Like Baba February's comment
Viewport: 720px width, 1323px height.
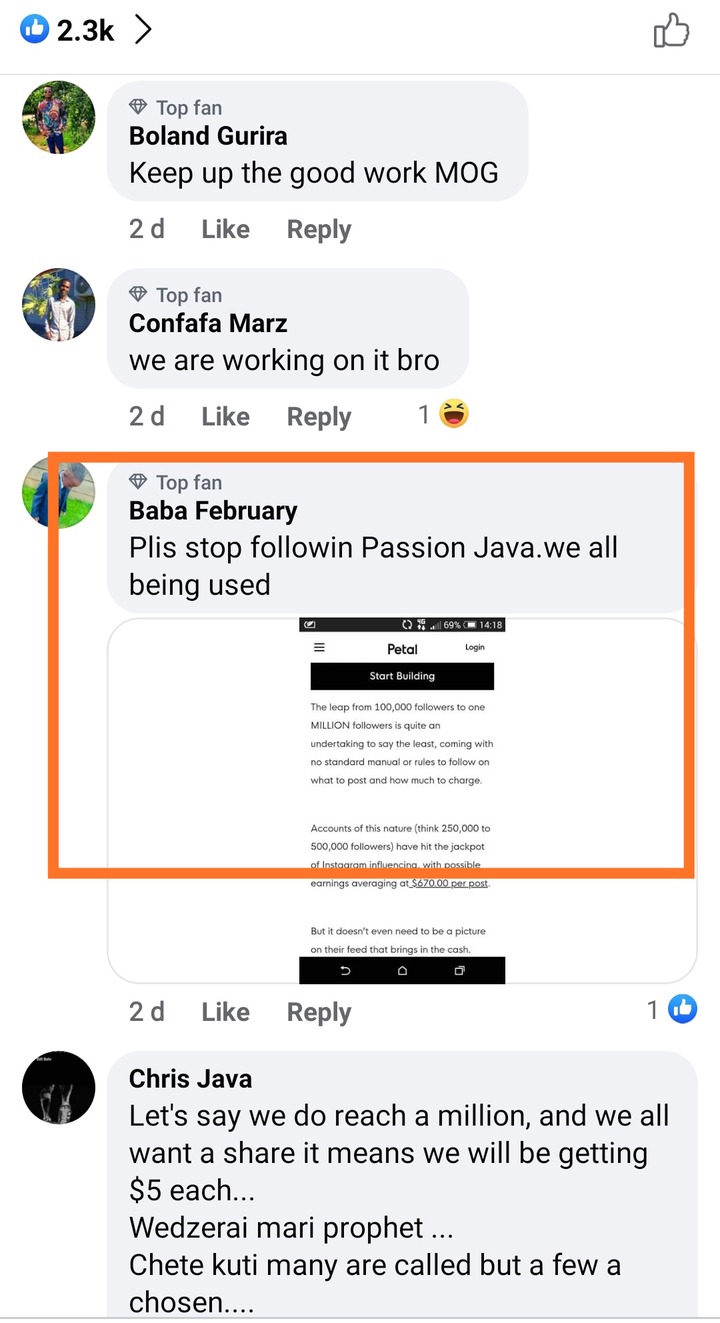coord(225,1012)
